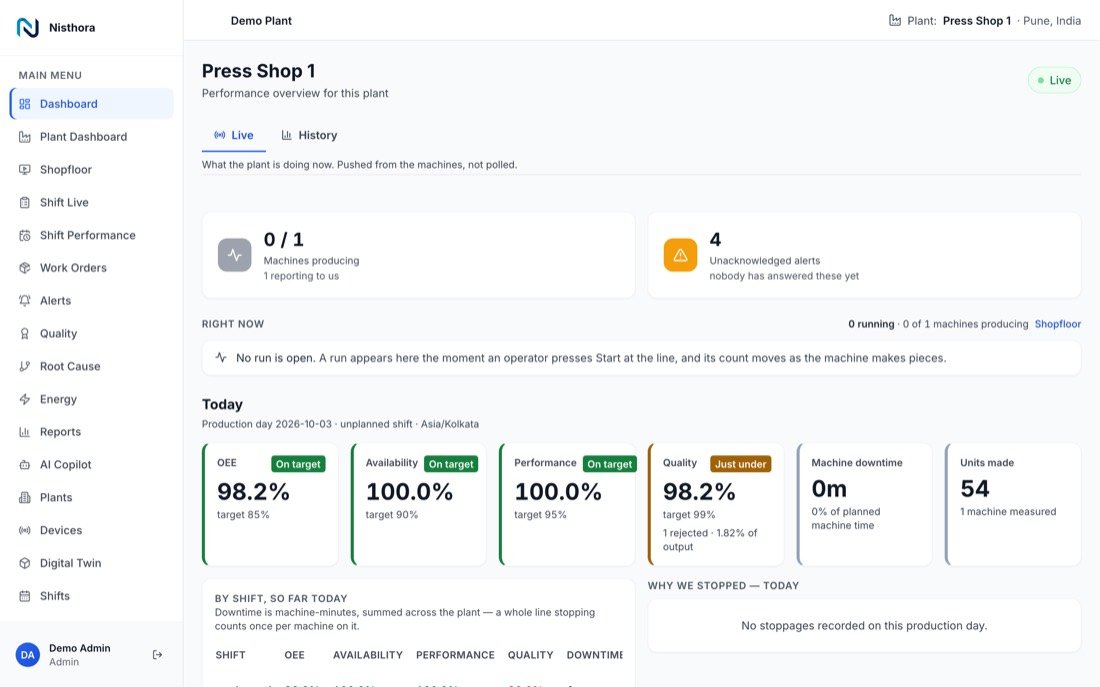Click the 'Production day 2026-10-03' text
The image size is (1100, 687).
click(267, 424)
